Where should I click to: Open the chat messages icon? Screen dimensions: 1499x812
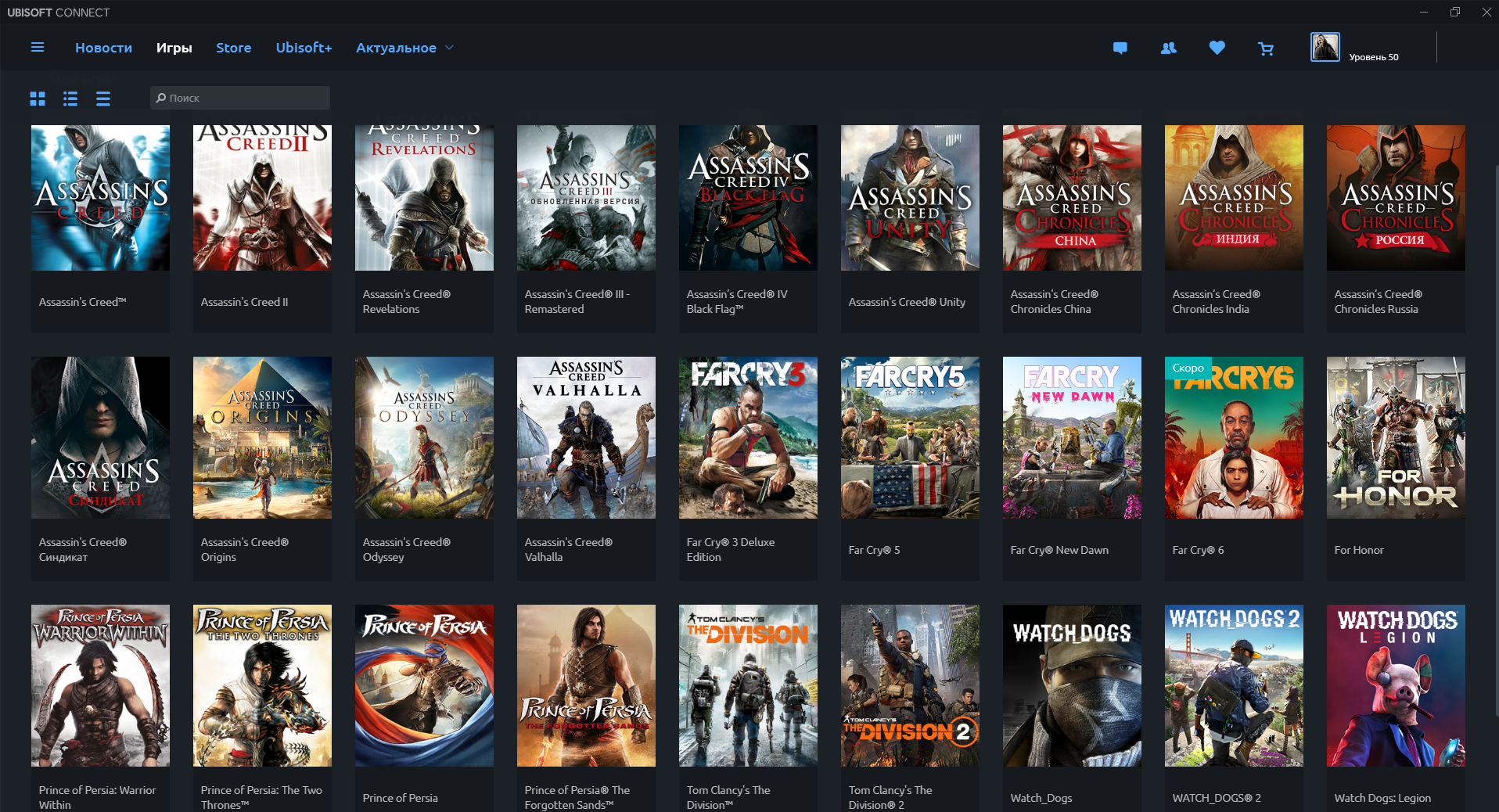(x=1120, y=48)
